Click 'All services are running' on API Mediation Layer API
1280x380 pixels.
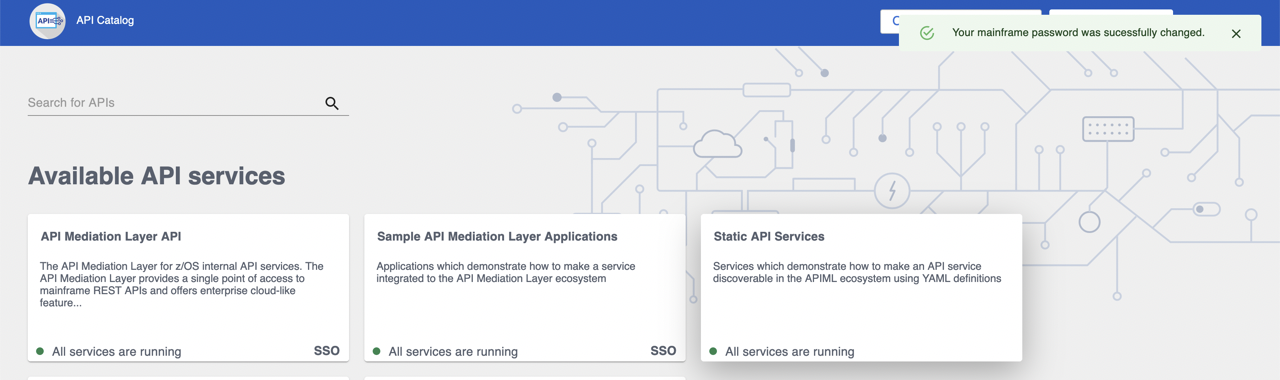tap(117, 352)
